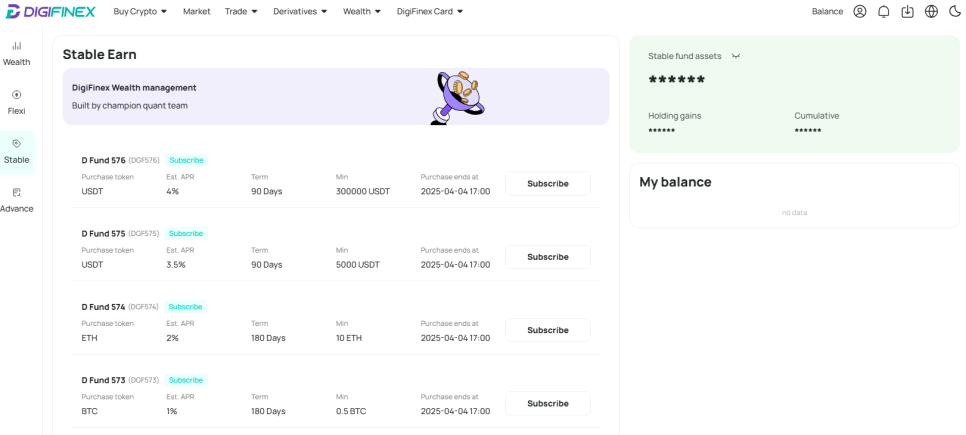Click the 10 ETH minimum value
The image size is (966, 435).
tap(349, 338)
